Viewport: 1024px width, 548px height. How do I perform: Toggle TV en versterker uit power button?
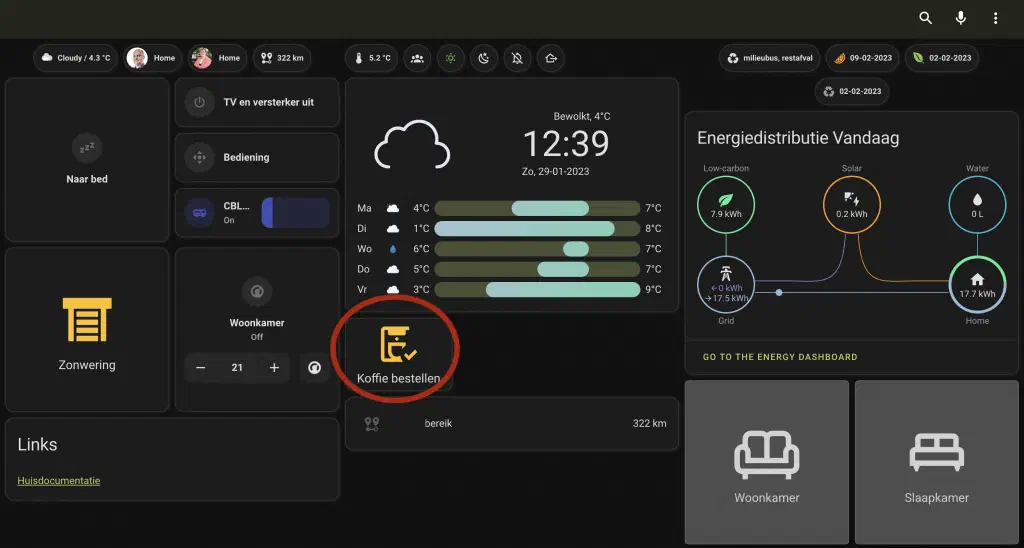(x=199, y=102)
